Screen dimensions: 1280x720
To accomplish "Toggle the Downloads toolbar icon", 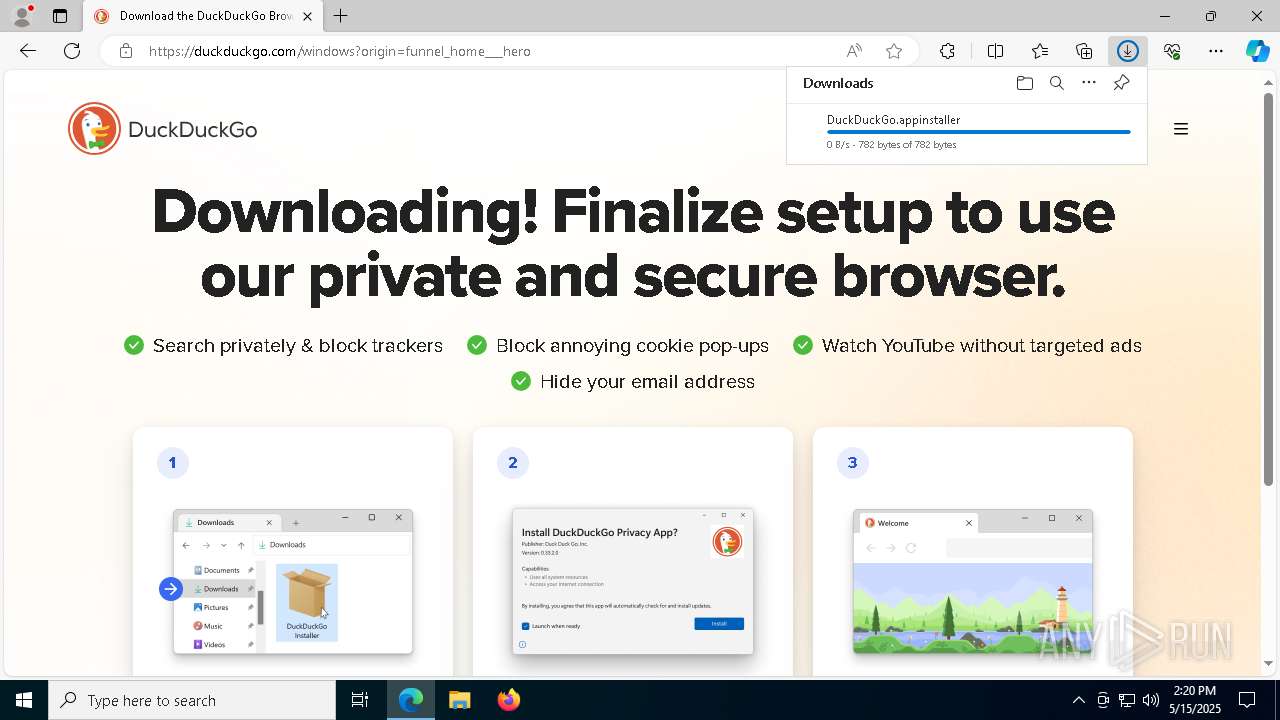I will tap(1128, 51).
